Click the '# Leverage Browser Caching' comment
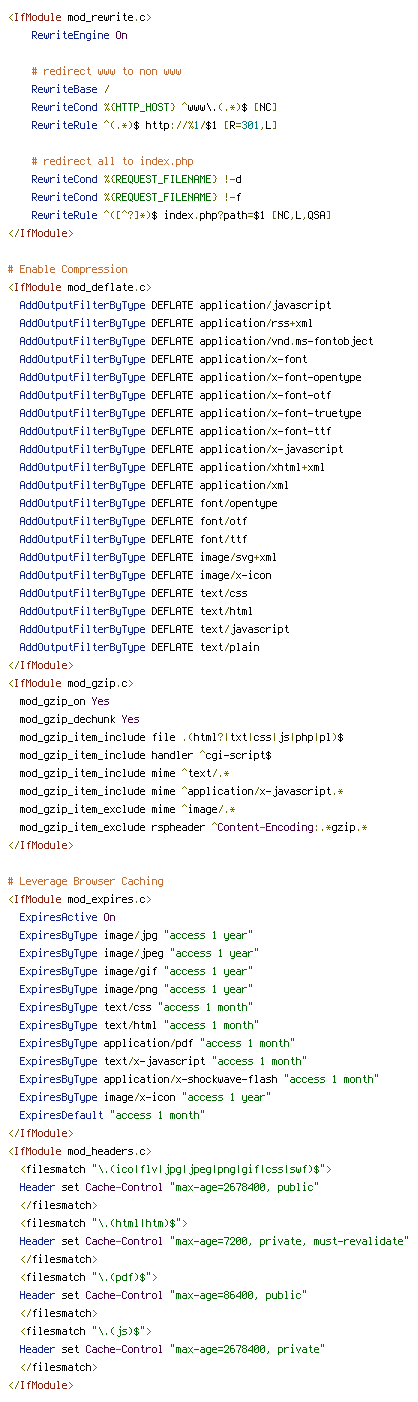 point(85,881)
